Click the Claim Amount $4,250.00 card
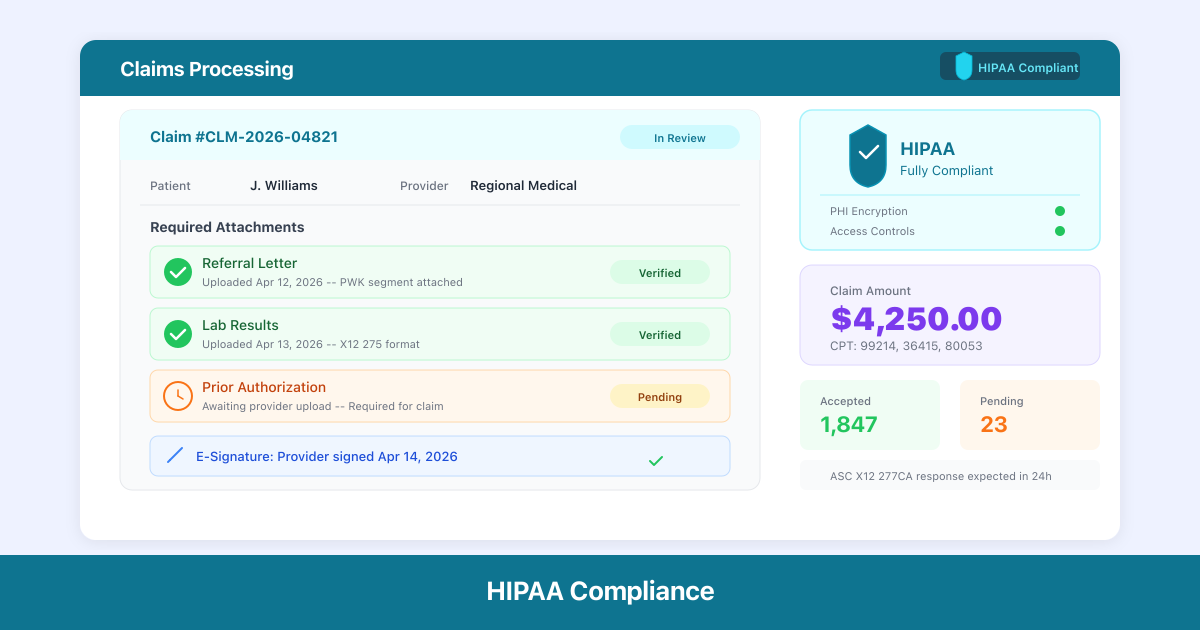 click(x=949, y=315)
